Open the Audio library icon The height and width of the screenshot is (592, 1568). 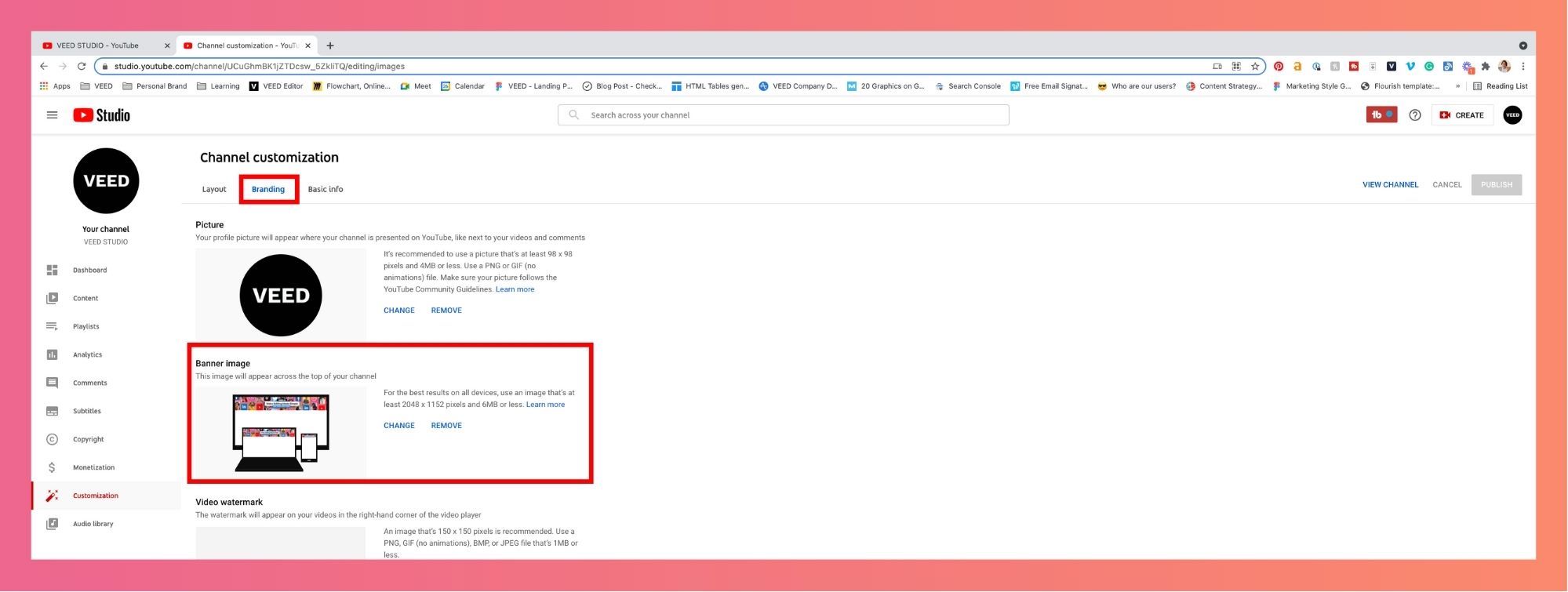(52, 524)
